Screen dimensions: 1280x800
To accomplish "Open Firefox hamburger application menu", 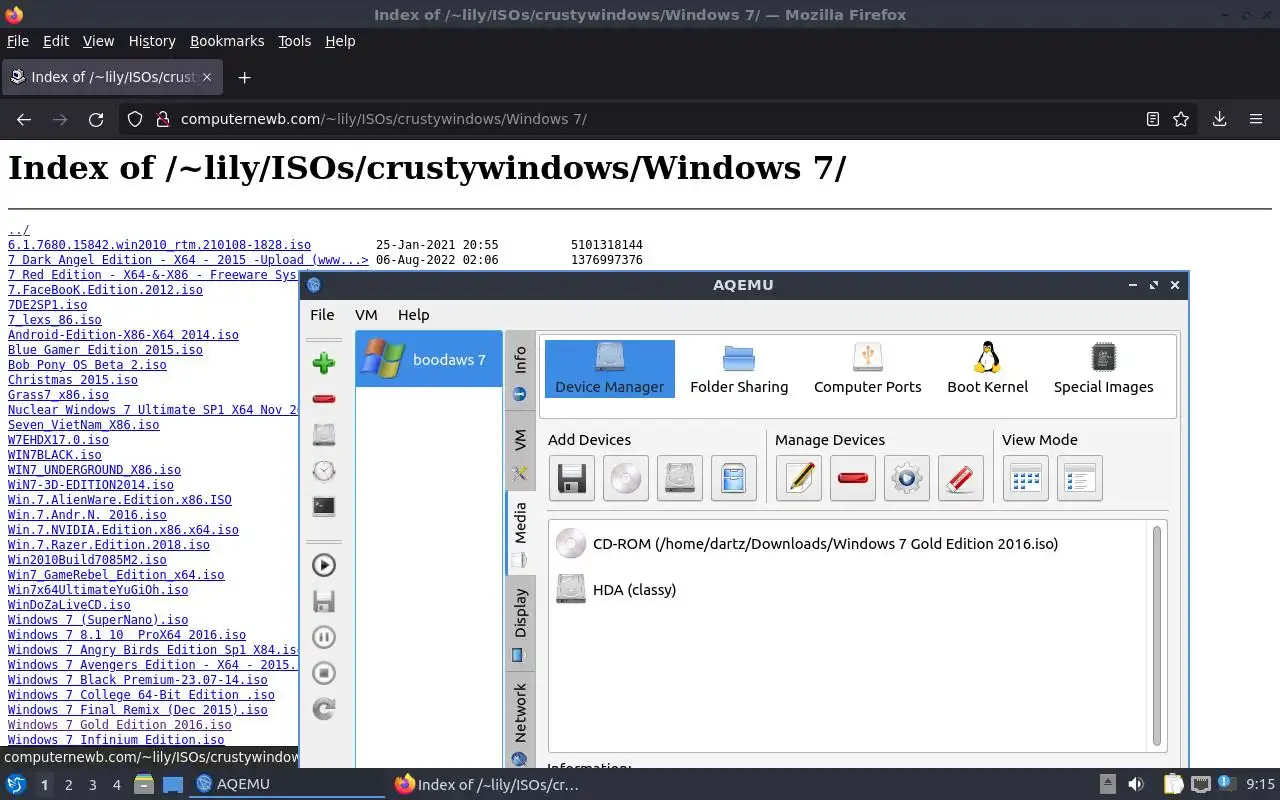I will tap(1256, 119).
